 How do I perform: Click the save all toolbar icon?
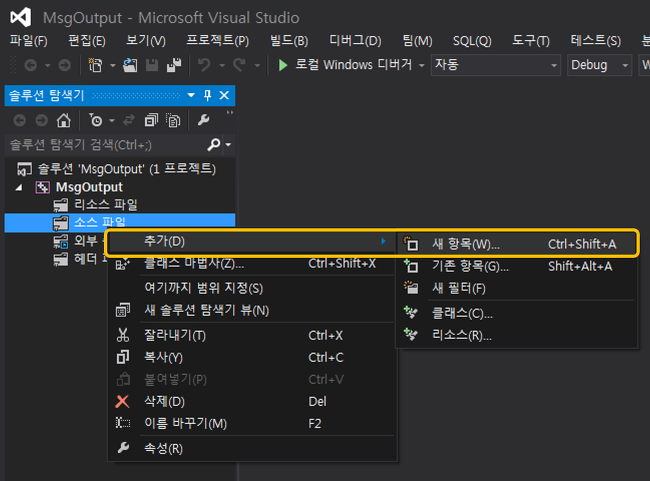174,65
